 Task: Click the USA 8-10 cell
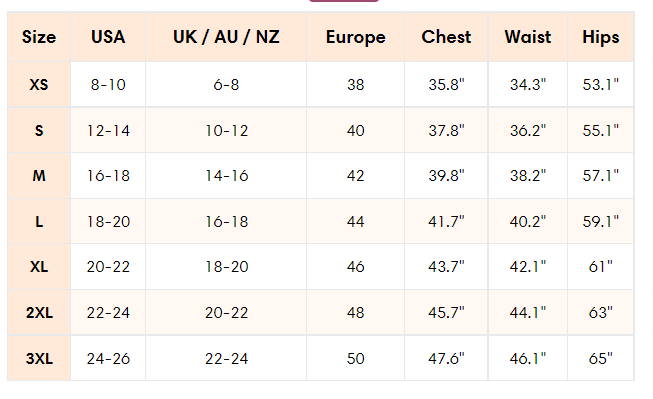tap(108, 85)
